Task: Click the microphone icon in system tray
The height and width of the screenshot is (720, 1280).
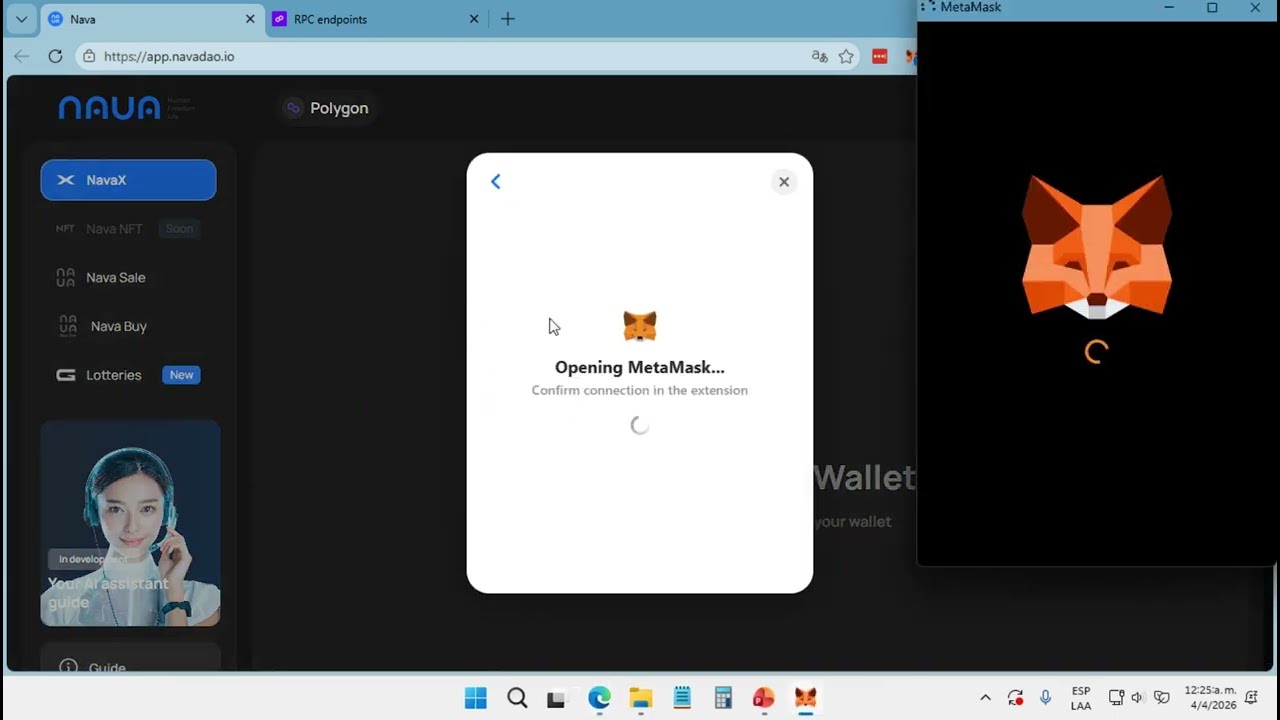Action: (x=1046, y=698)
